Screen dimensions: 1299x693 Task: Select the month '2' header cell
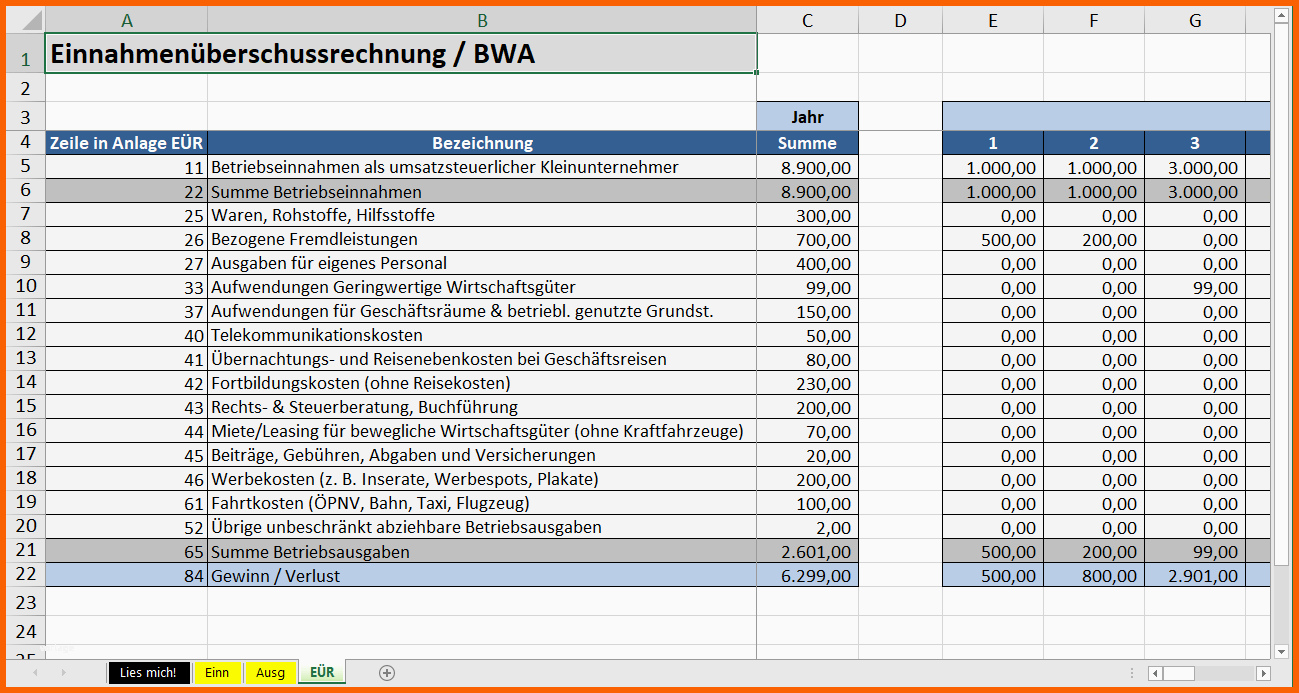pyautogui.click(x=1094, y=143)
